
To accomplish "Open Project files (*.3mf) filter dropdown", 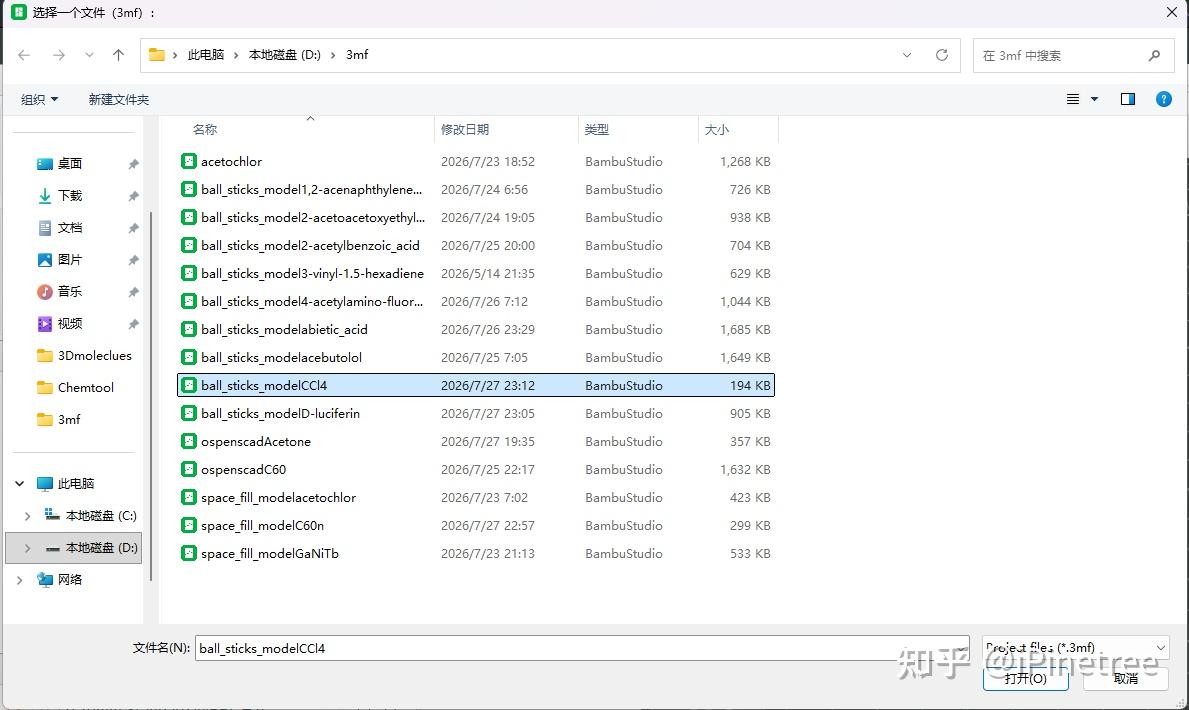I will point(1075,648).
